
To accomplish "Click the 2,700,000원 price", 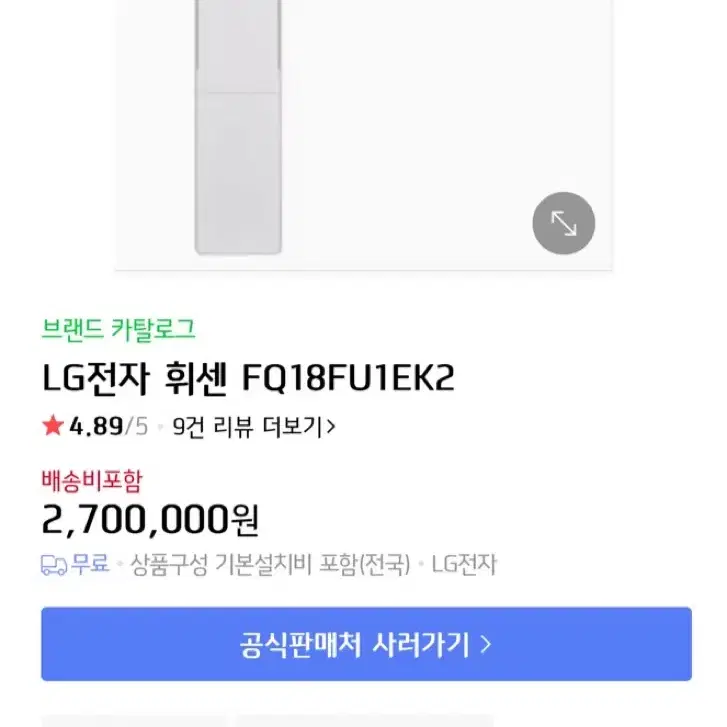I will 150,519.
